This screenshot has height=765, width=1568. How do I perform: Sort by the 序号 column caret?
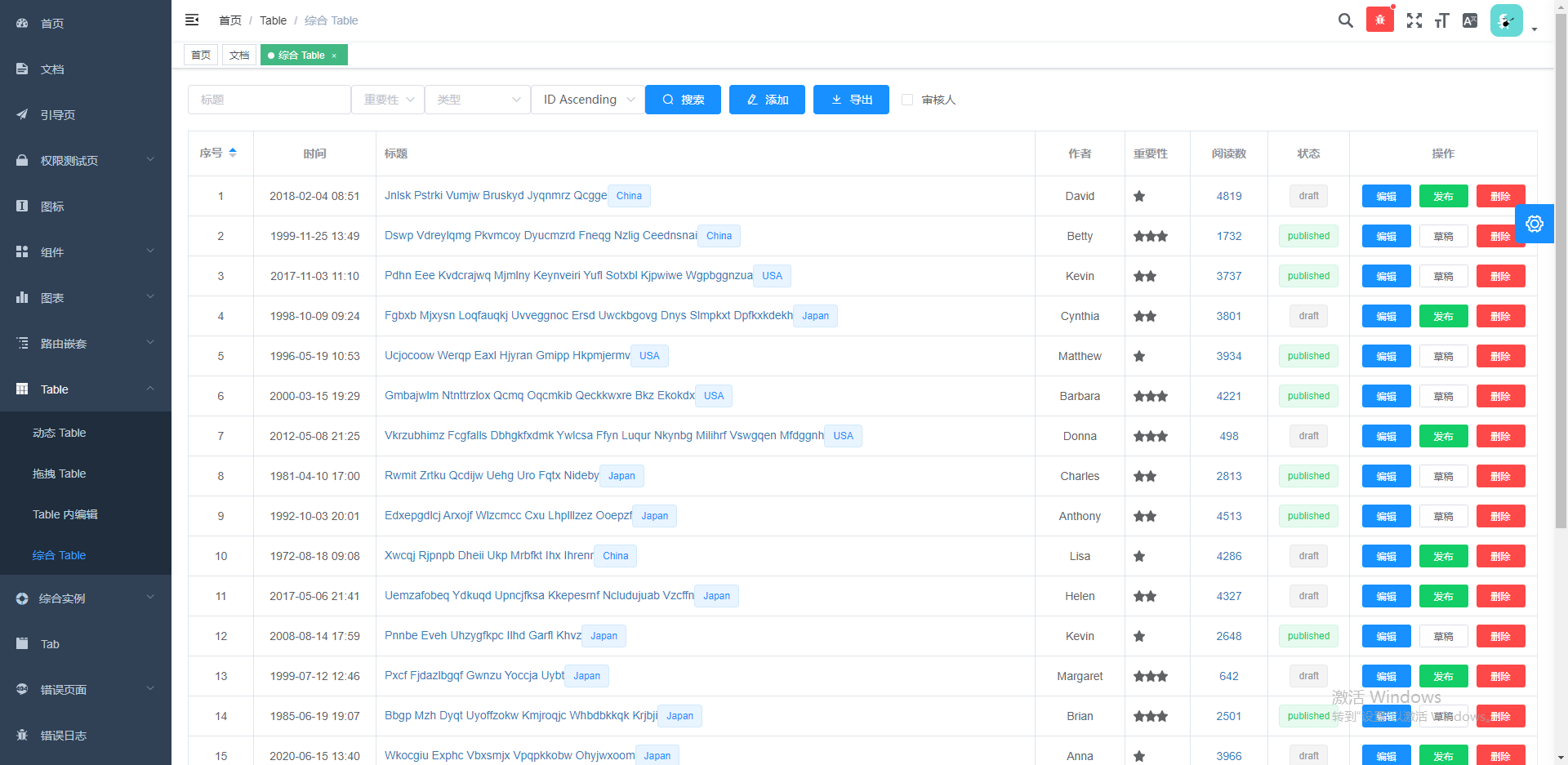(x=233, y=153)
